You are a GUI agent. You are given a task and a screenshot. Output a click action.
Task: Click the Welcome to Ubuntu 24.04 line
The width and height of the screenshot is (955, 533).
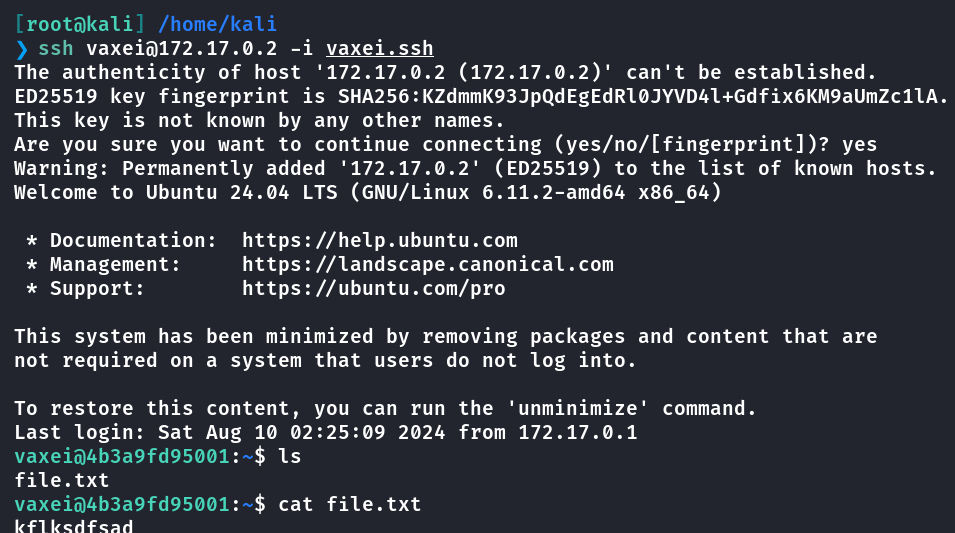(368, 192)
